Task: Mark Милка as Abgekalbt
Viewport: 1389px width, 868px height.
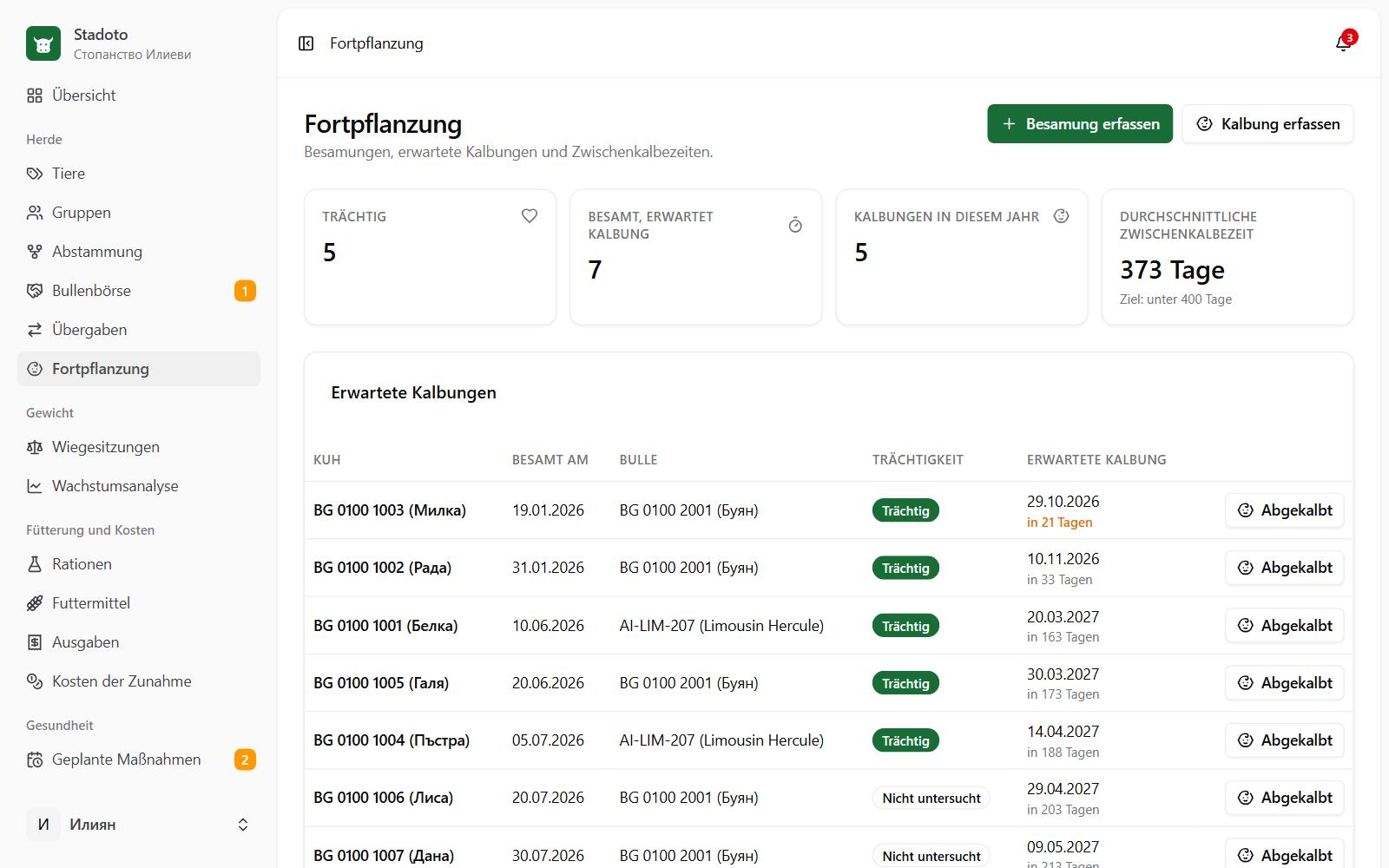Action: 1285,510
